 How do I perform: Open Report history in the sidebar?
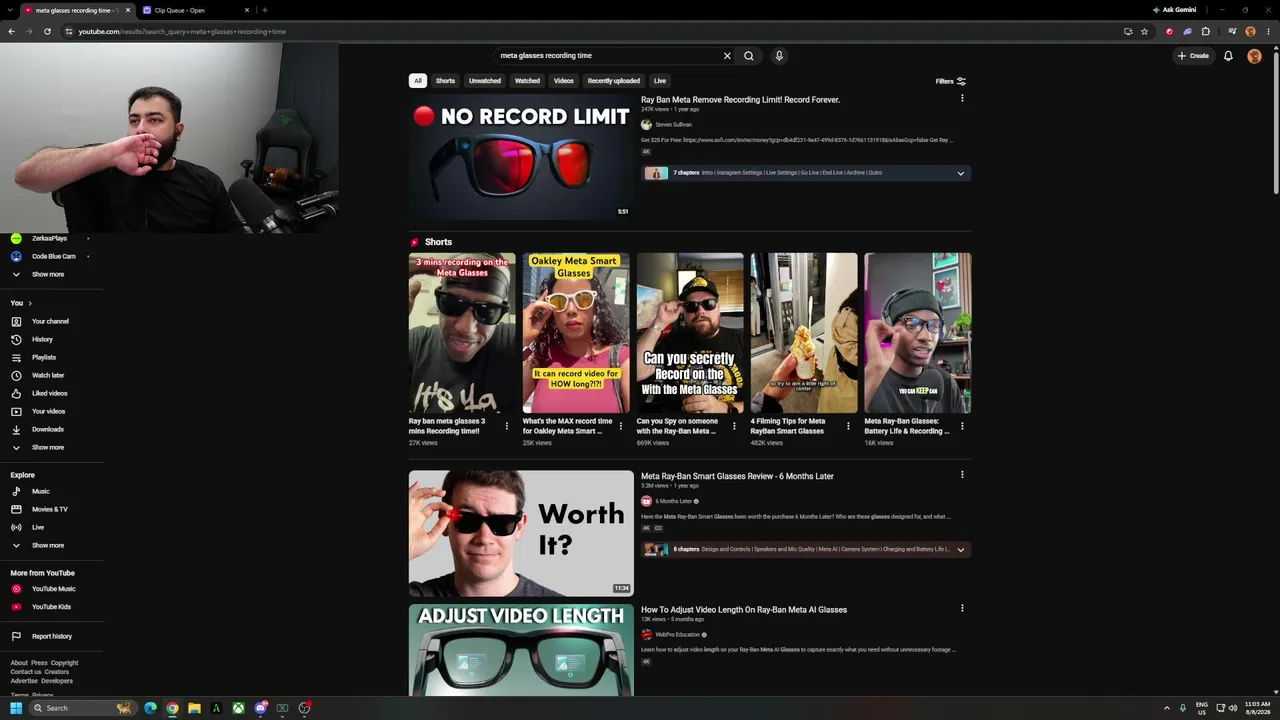tap(52, 636)
